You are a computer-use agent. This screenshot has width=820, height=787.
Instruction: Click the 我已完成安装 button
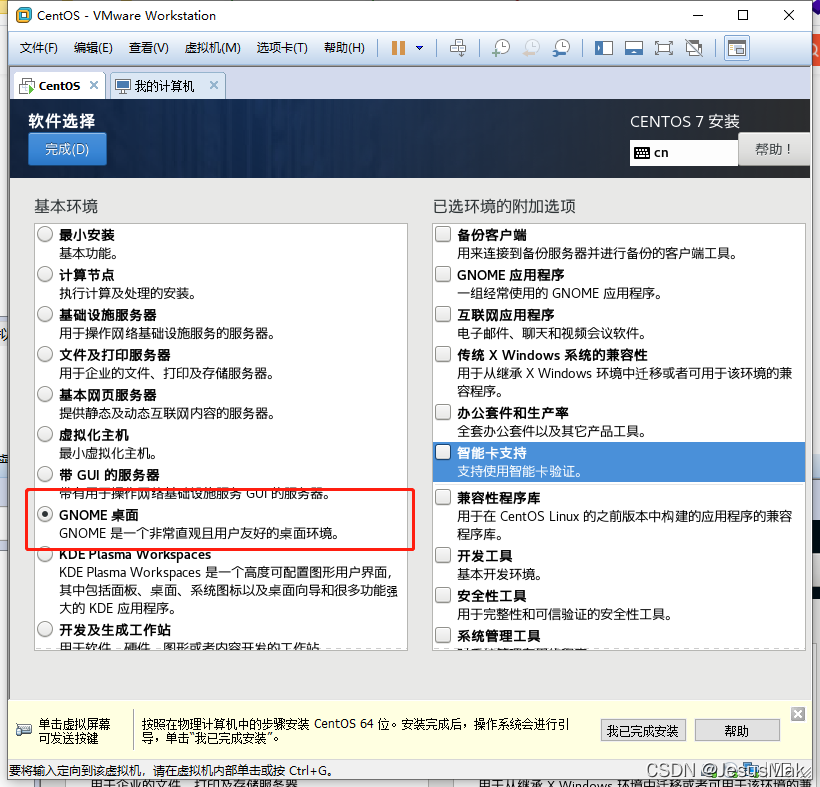point(643,730)
